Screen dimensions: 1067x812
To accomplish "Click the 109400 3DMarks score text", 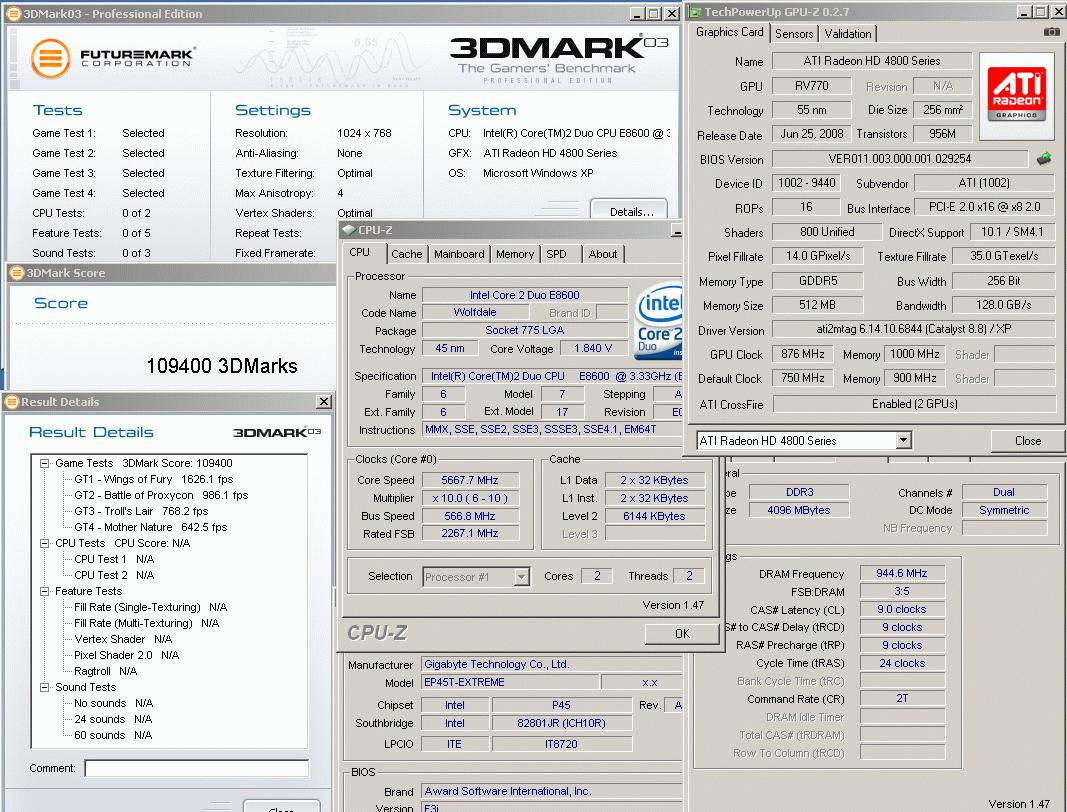I will click(x=222, y=366).
